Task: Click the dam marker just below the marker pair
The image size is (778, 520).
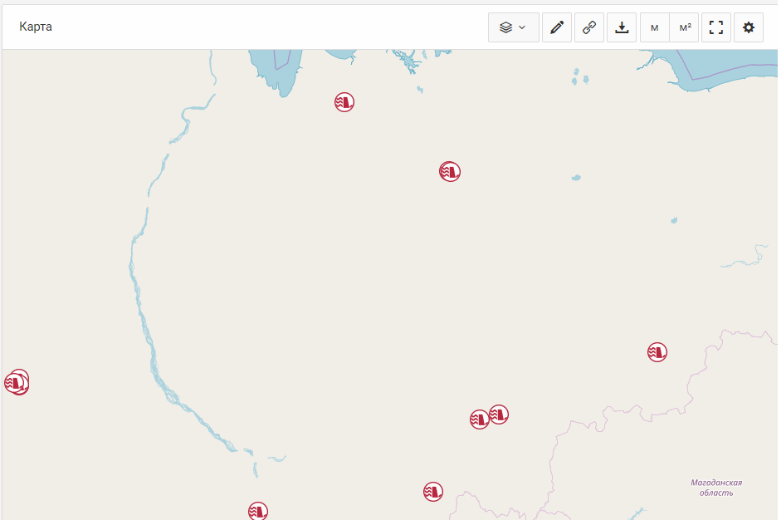Action: [432, 492]
